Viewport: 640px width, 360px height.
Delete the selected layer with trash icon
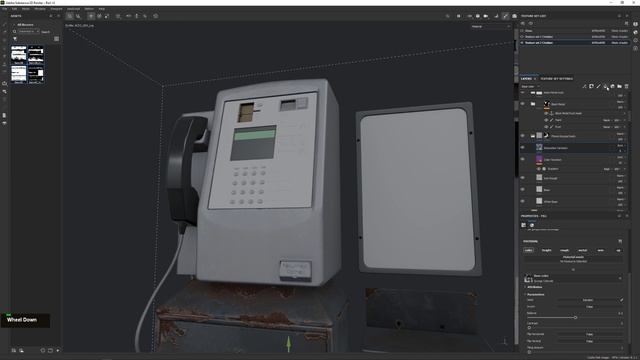(x=627, y=86)
